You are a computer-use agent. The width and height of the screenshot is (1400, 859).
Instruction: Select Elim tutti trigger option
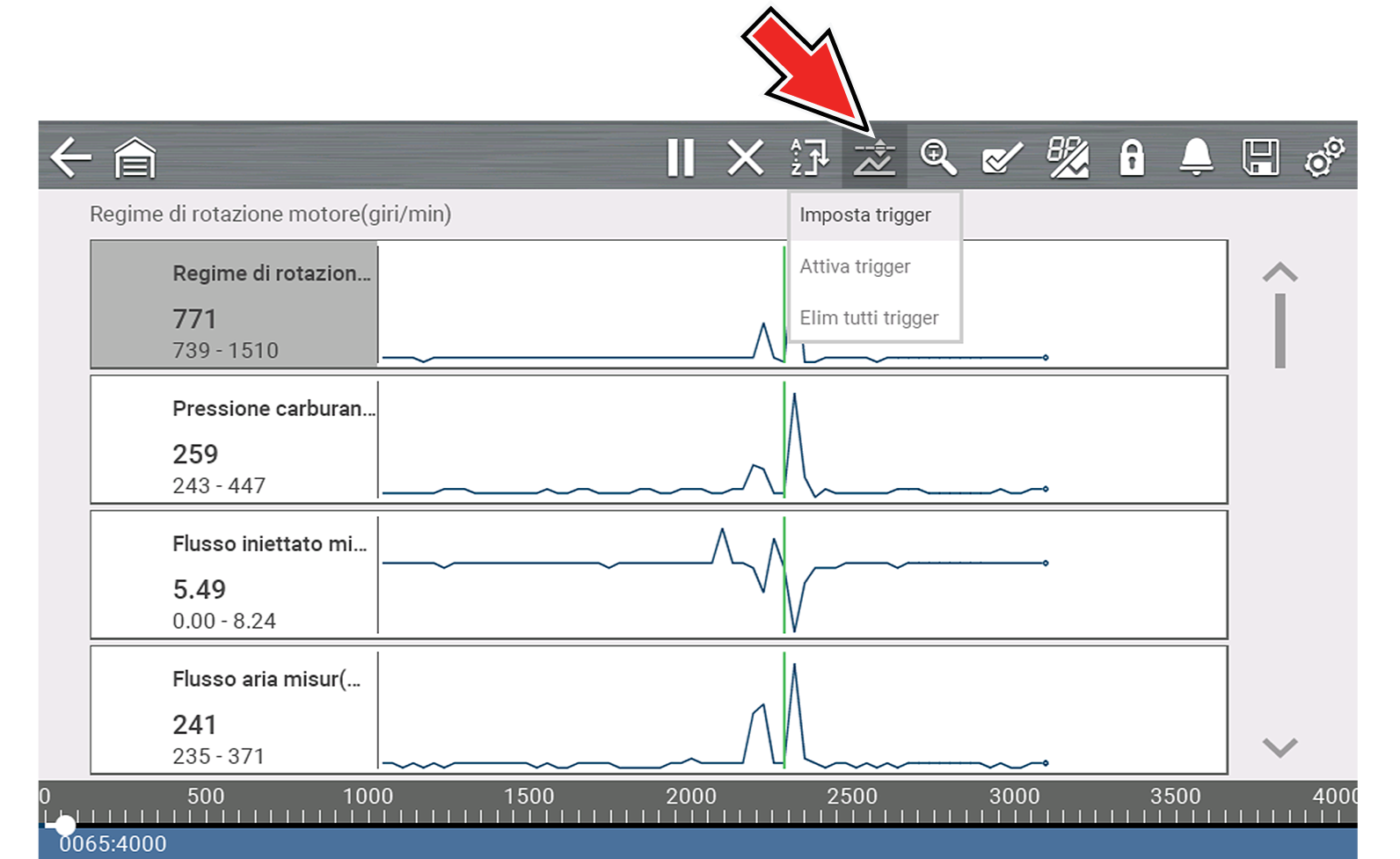(x=869, y=317)
